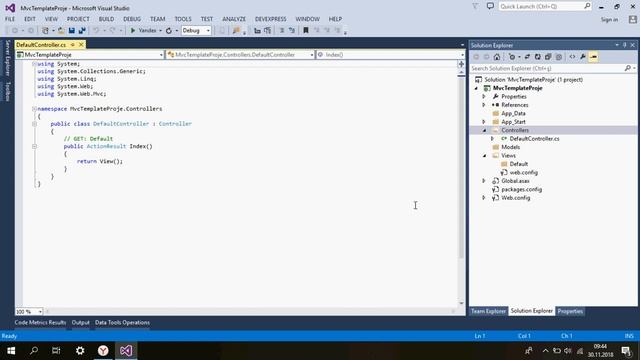Open the Data Tools Operations tab
640x360 pixels.
[x=122, y=322]
